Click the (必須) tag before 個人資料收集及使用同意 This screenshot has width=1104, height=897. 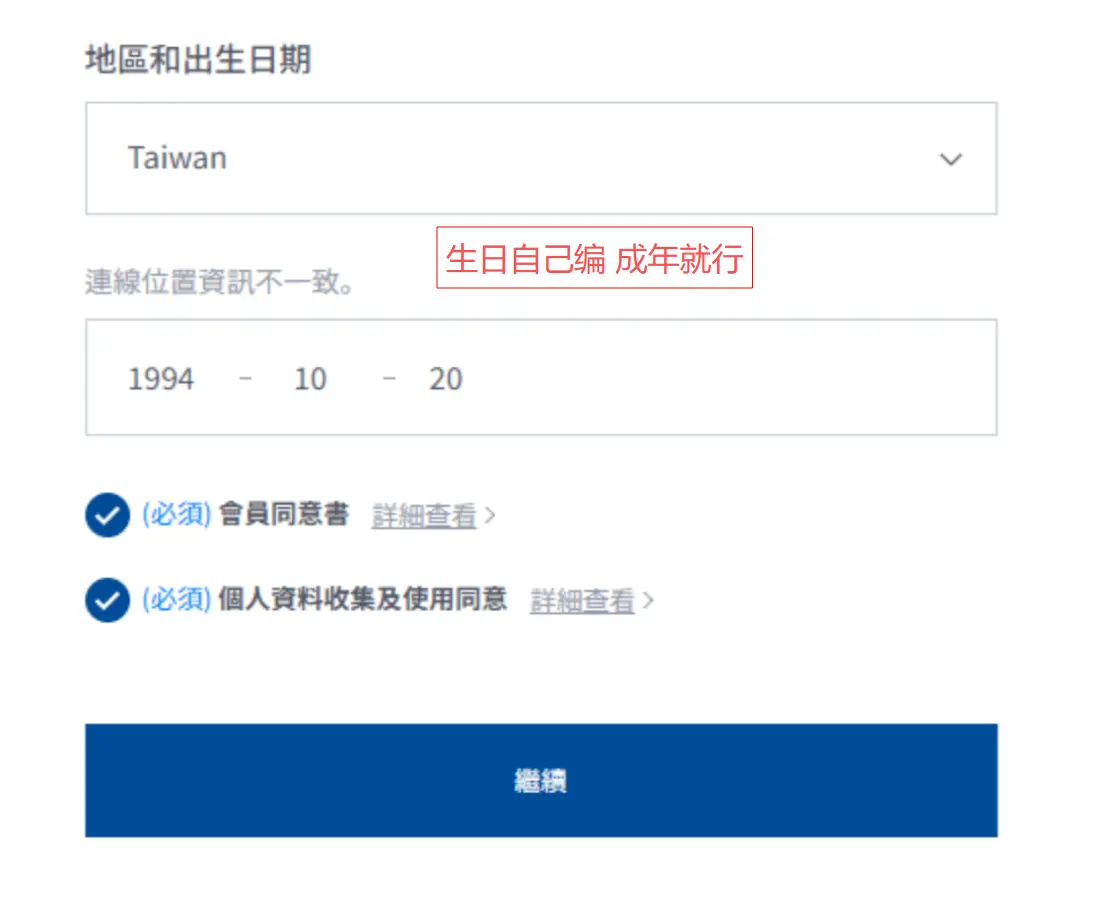(176, 600)
